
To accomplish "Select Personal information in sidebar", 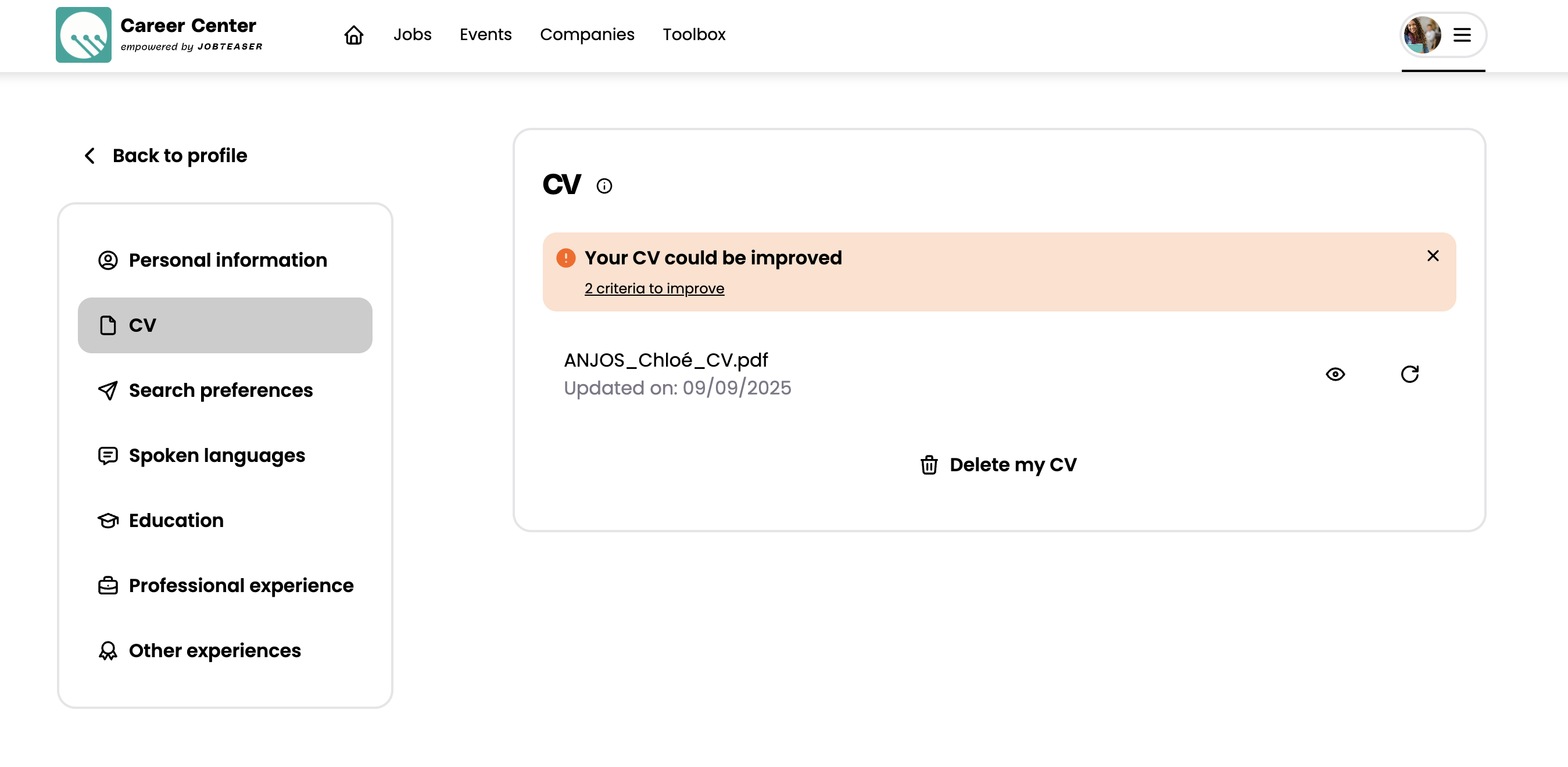I will click(228, 260).
